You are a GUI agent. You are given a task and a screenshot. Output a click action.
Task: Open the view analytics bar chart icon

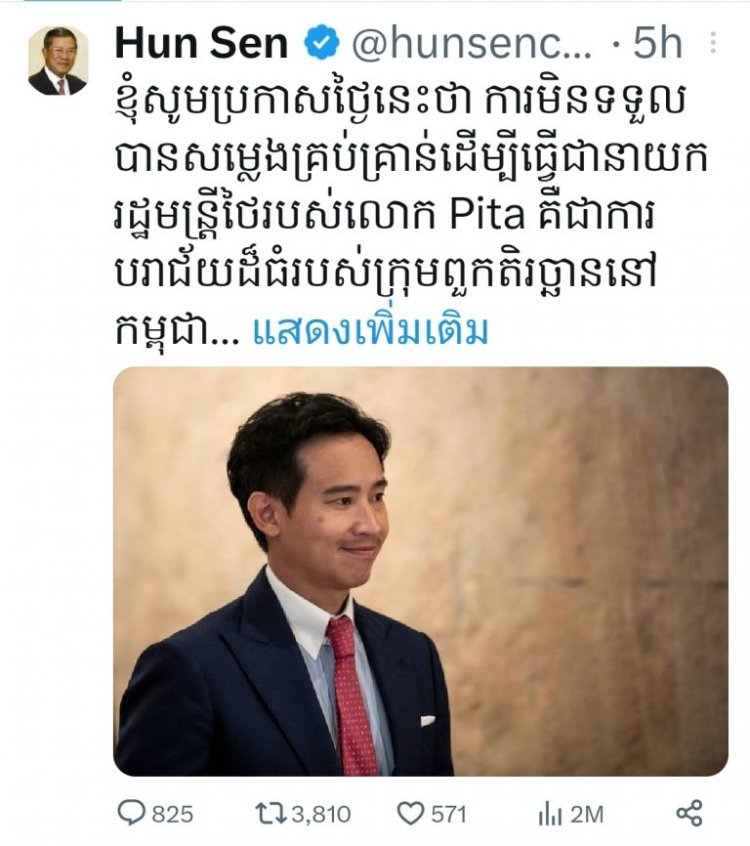(550, 814)
